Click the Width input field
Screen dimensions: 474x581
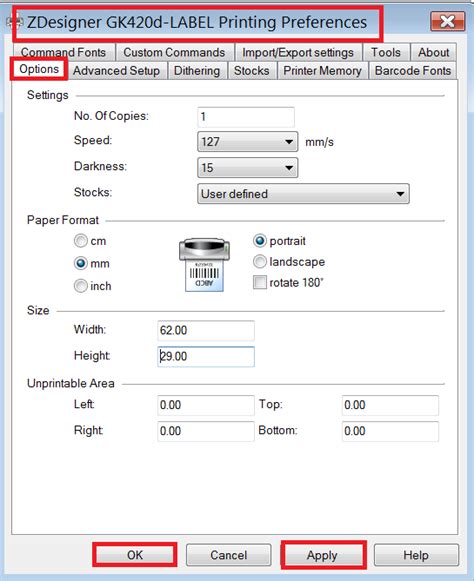point(206,330)
